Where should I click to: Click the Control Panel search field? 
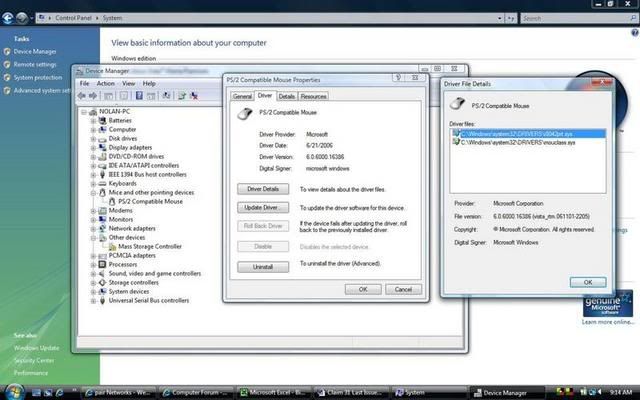(578, 18)
